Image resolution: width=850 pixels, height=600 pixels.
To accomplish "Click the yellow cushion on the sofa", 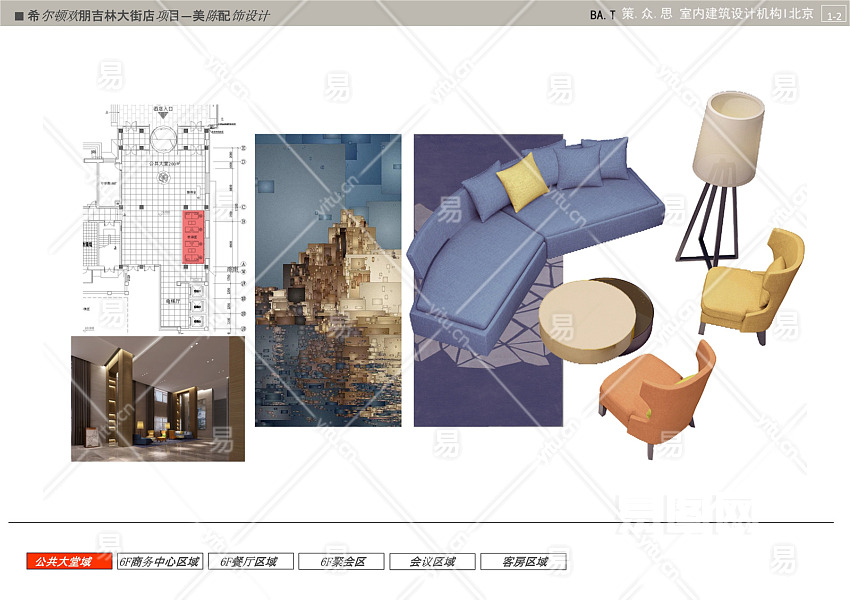I will [522, 180].
